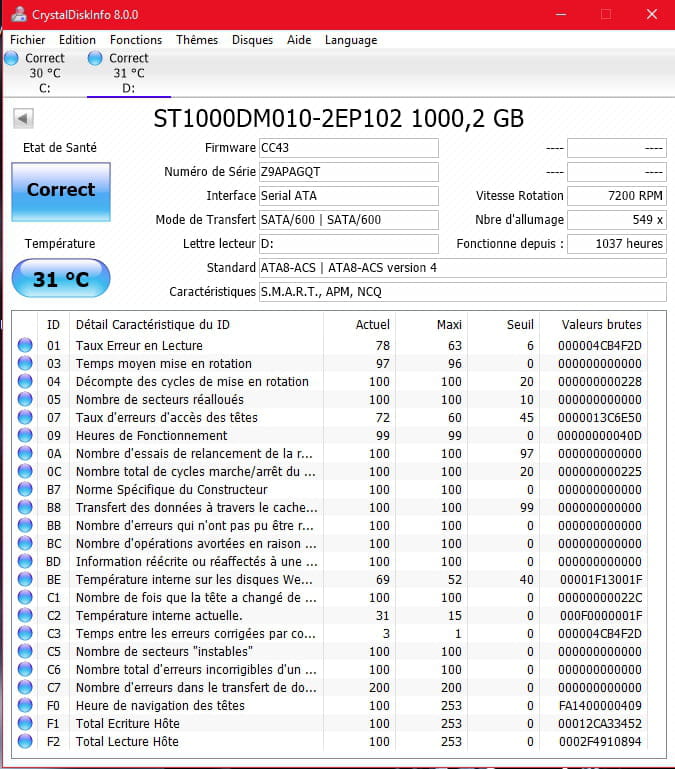Click the Numéro de Série field
Image resolution: width=675 pixels, height=769 pixels.
[x=348, y=172]
